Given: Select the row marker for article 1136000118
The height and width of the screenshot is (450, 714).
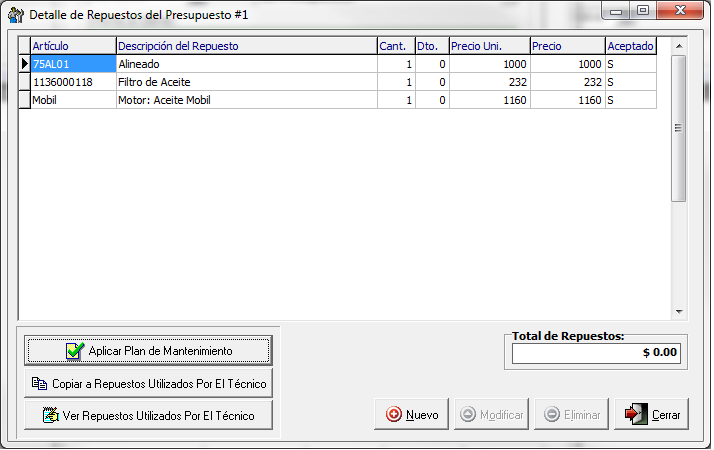Looking at the screenshot, I should pos(25,82).
